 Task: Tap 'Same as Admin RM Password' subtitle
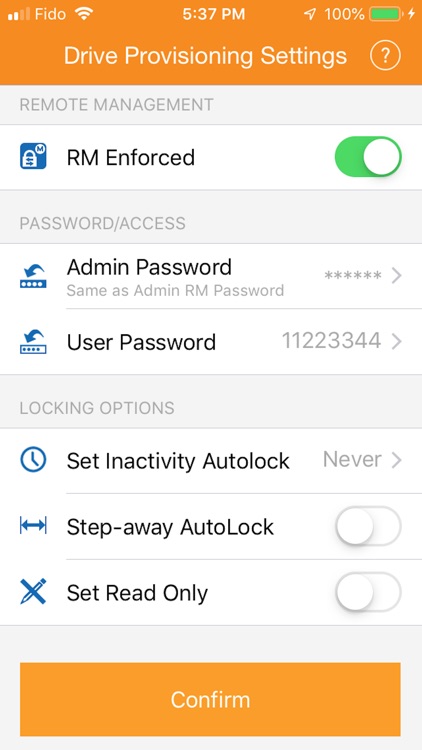(175, 290)
